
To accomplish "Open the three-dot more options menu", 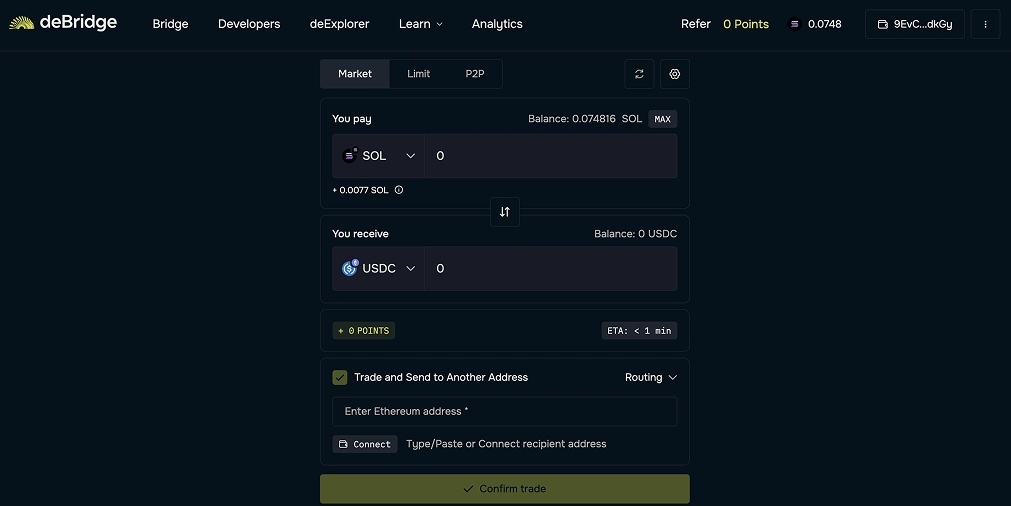I will click(x=985, y=24).
